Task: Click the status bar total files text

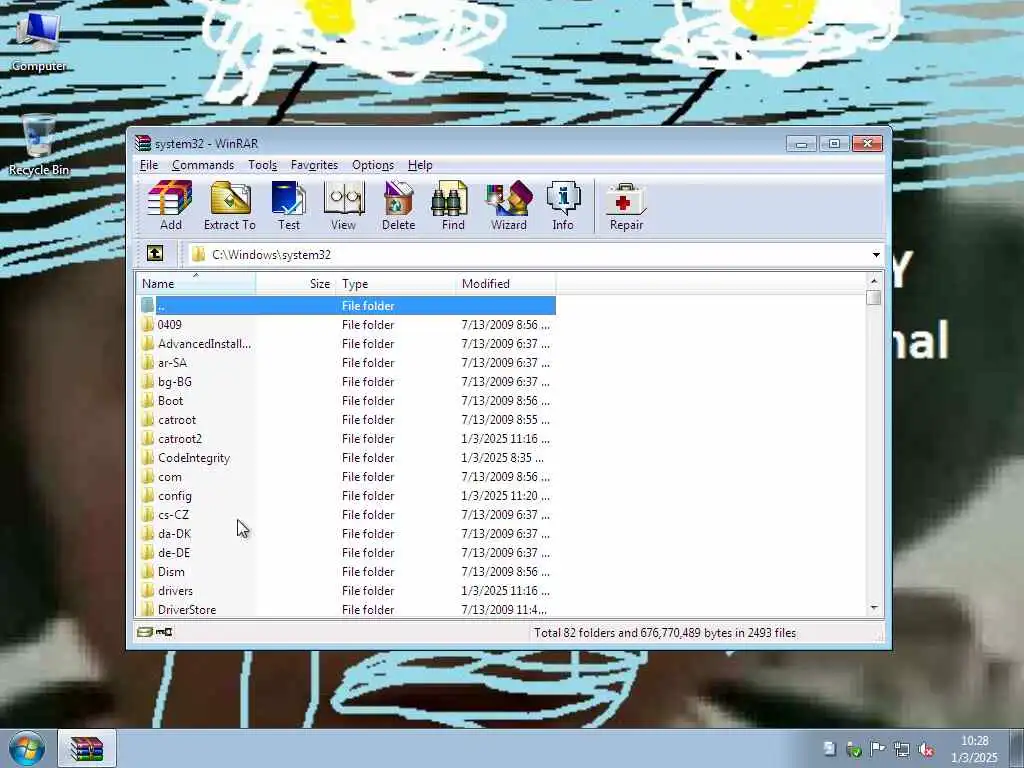Action: 665,632
